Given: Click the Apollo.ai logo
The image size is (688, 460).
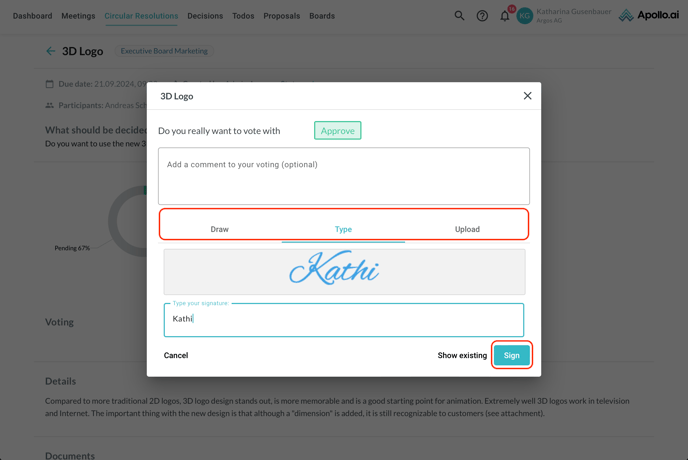Looking at the screenshot, I should (x=648, y=16).
